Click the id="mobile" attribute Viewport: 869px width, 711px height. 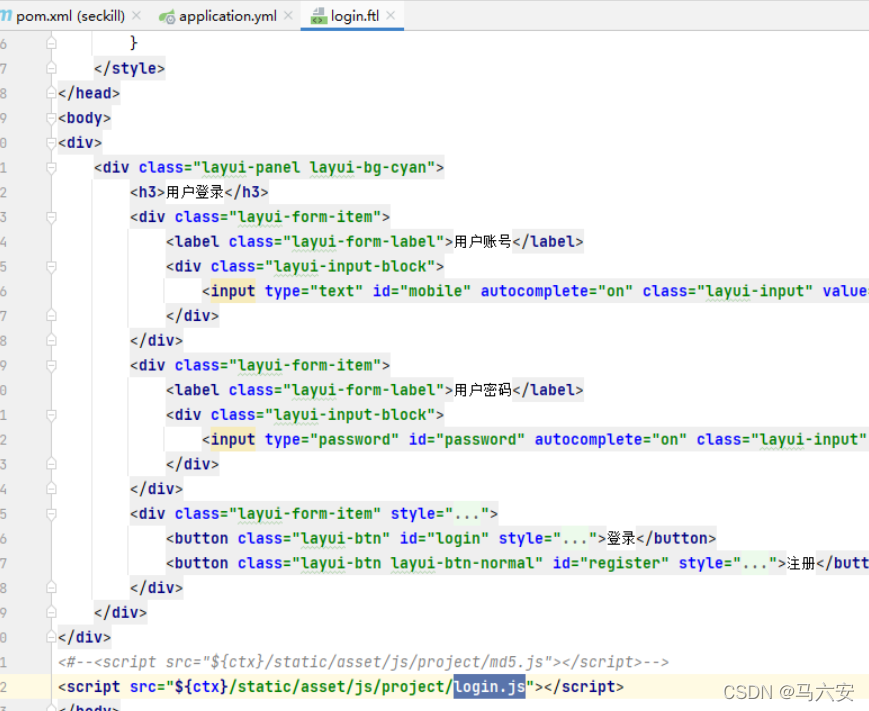[x=422, y=291]
